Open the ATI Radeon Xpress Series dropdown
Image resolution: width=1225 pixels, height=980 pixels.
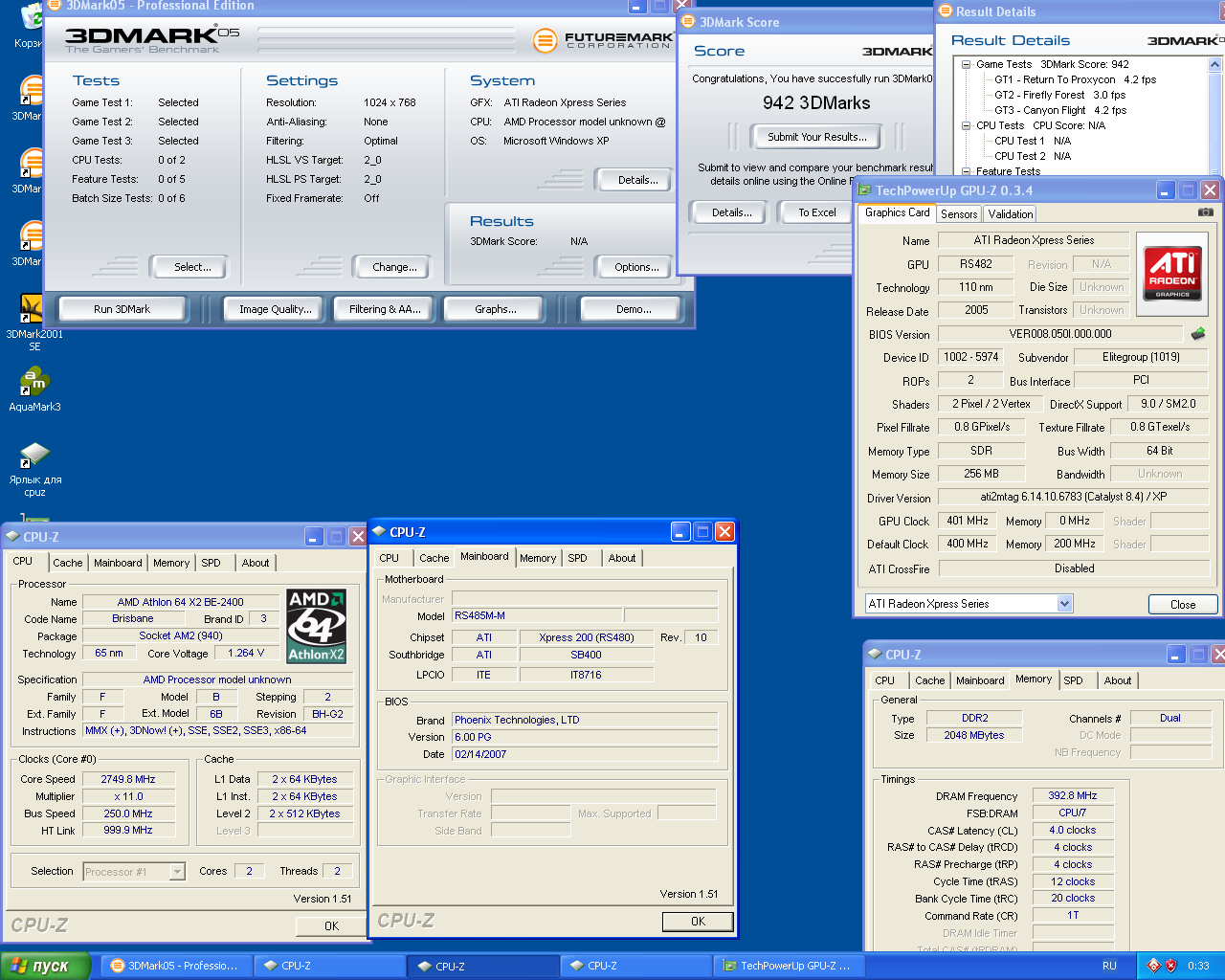click(x=1064, y=603)
